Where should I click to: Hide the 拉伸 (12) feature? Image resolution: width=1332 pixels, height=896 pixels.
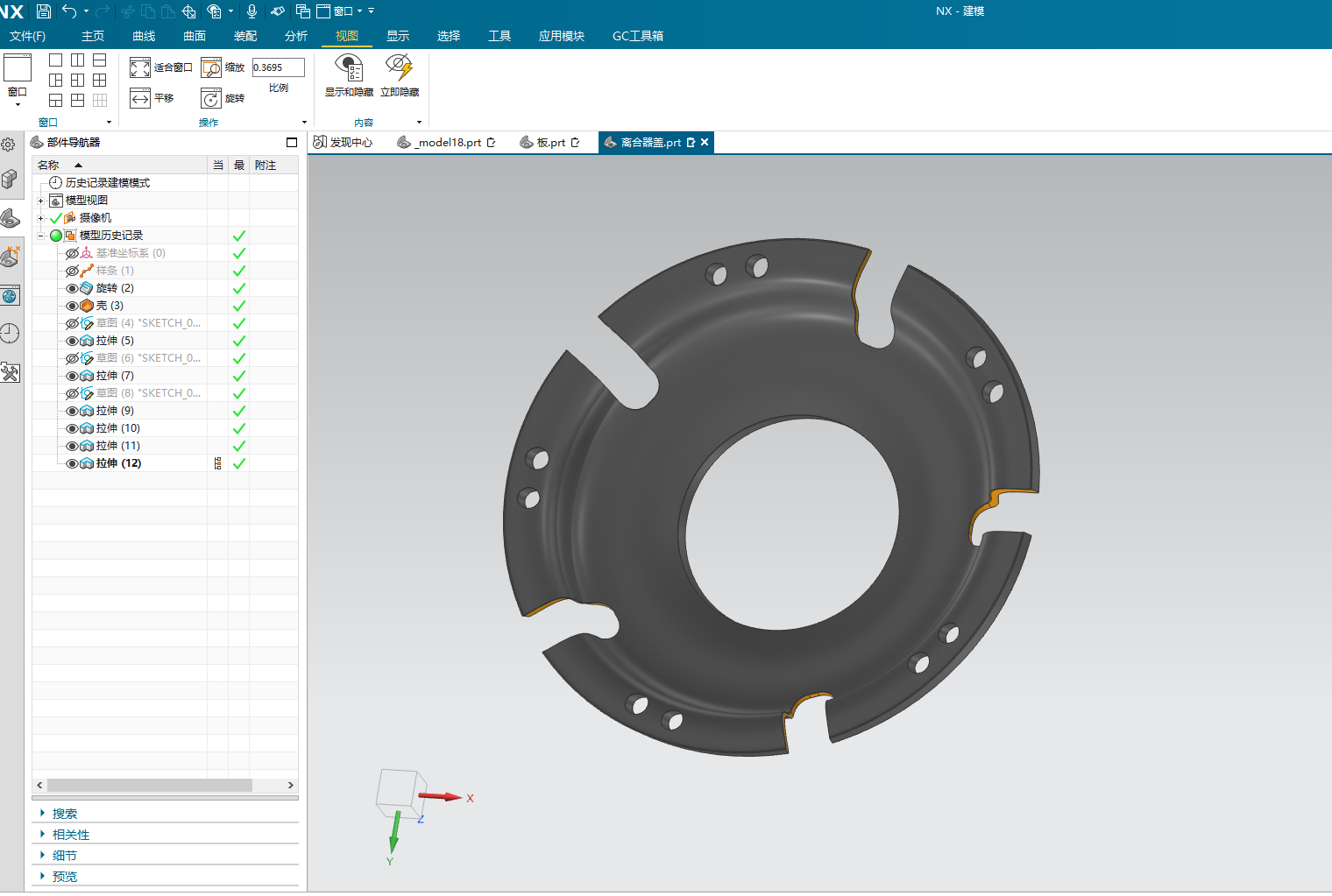(73, 463)
